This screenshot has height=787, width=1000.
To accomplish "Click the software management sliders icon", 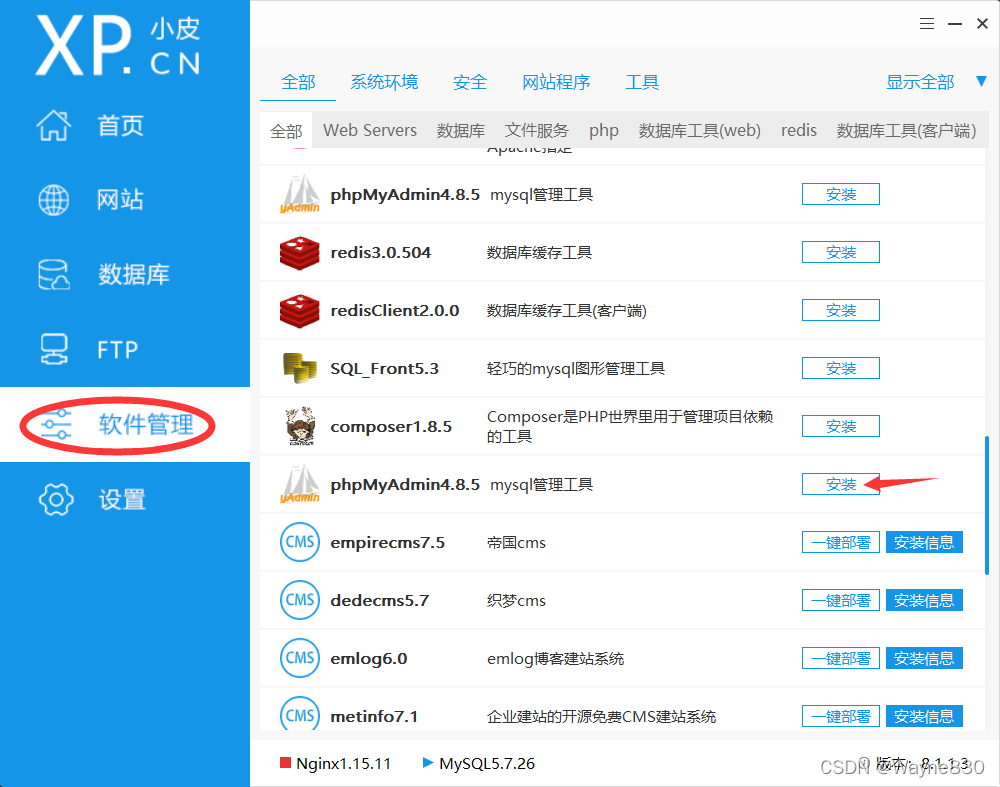I will [x=56, y=425].
